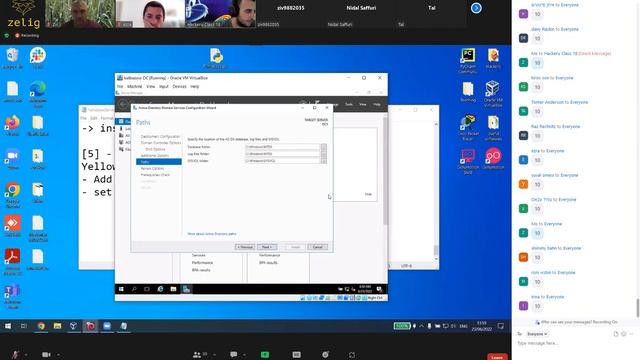
Task: Open the Input menu in VirtualBox
Action: coord(164,87)
